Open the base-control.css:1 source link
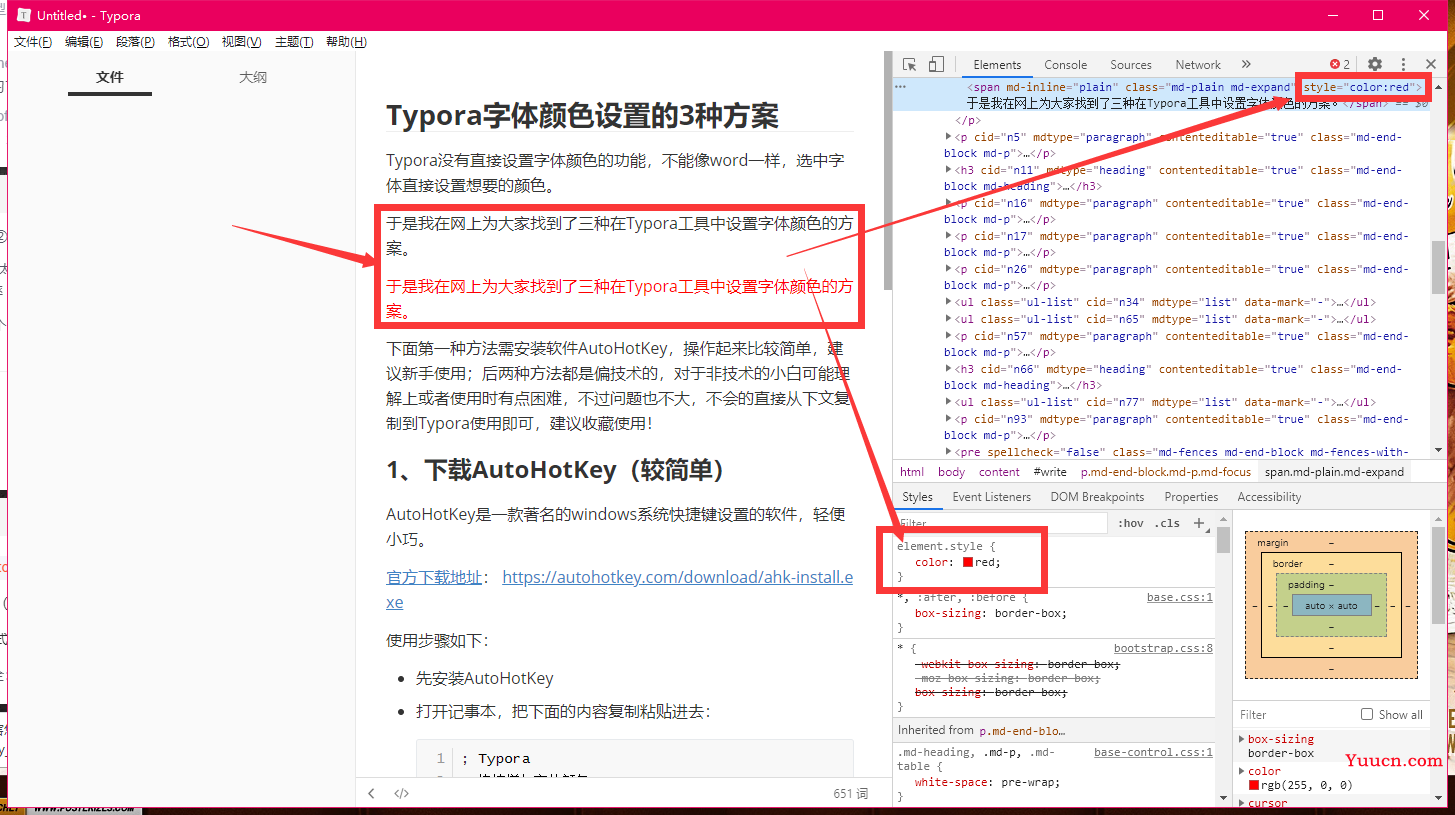The image size is (1455, 815). click(1154, 752)
